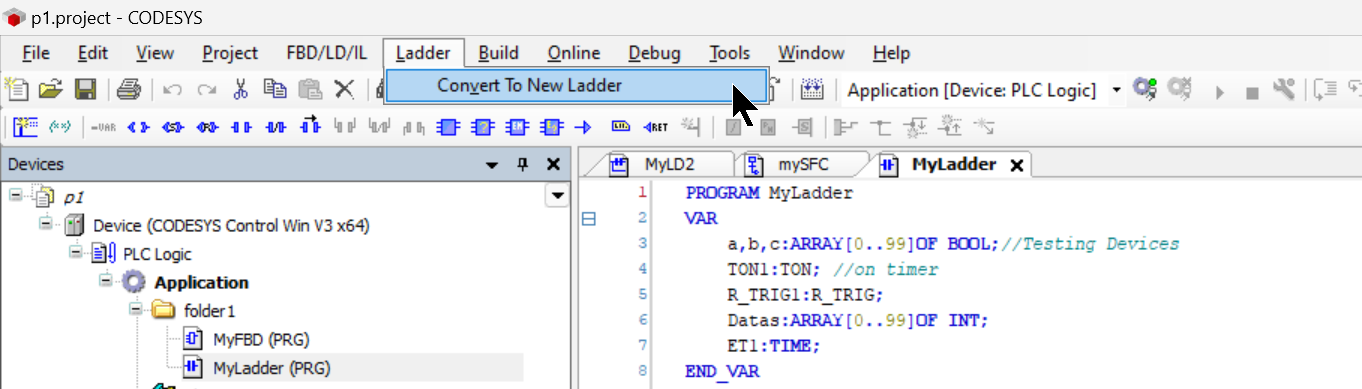Screen dimensions: 1362x389
Task: Open the Build menu
Action: [x=498, y=53]
